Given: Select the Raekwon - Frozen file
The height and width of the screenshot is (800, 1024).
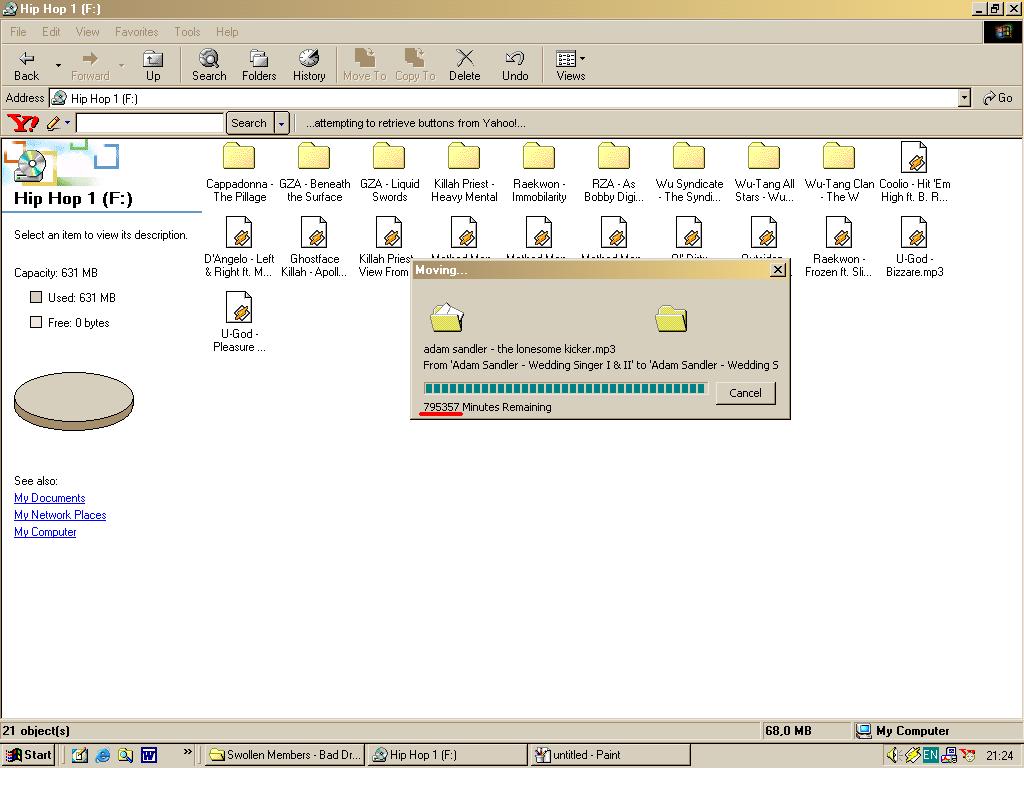Looking at the screenshot, I should (839, 247).
